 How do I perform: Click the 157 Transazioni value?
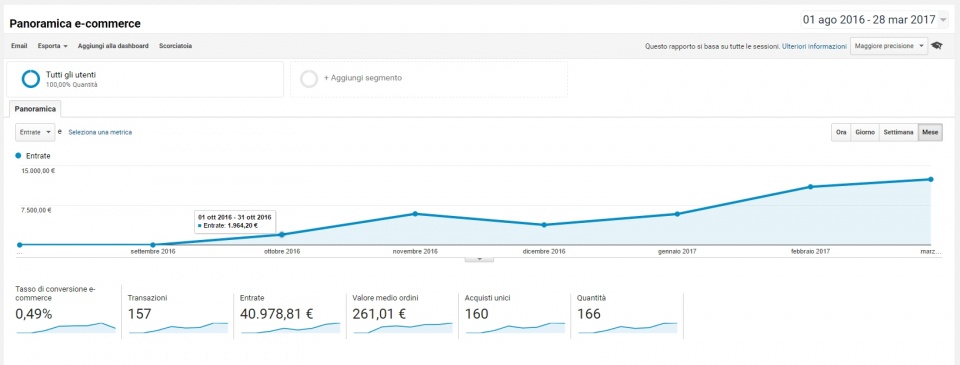pyautogui.click(x=140, y=314)
